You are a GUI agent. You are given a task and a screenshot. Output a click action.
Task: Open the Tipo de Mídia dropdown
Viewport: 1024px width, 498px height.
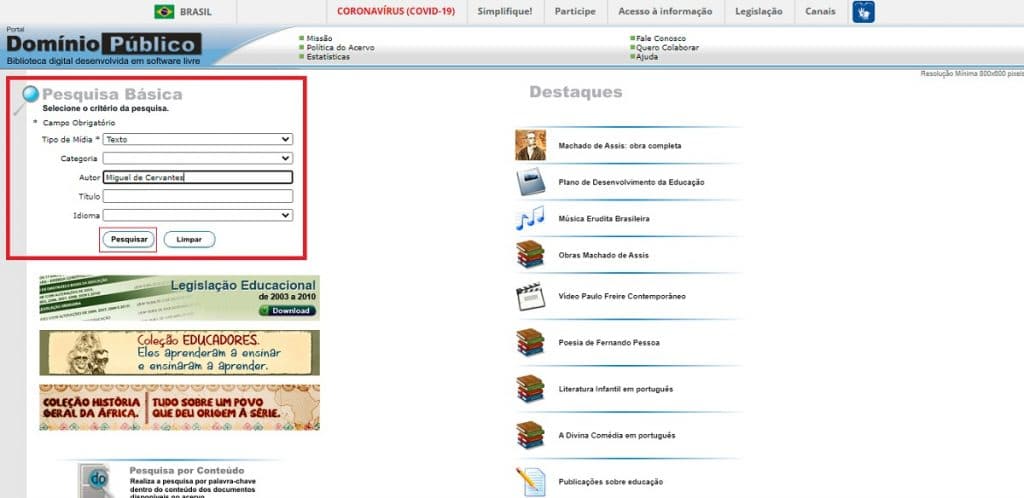[x=197, y=139]
